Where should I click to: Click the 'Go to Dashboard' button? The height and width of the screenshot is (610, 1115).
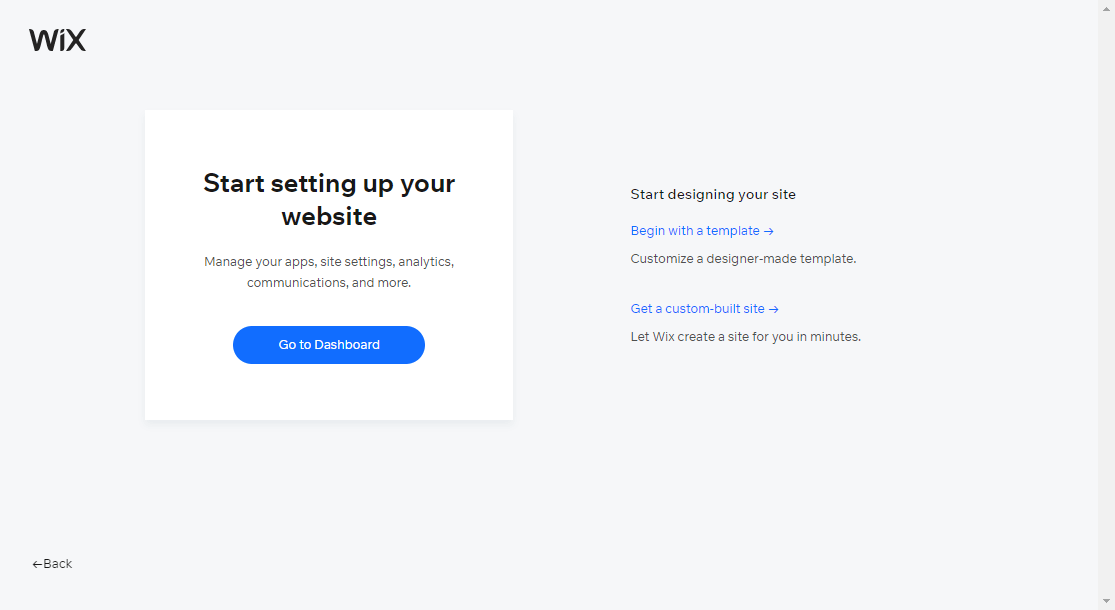pyautogui.click(x=328, y=344)
